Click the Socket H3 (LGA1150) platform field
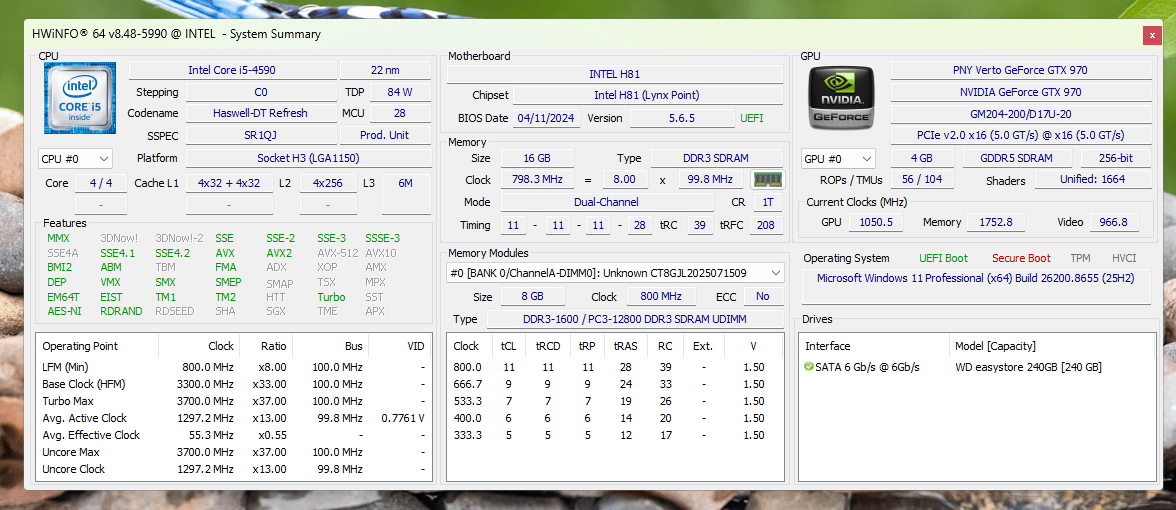 coord(308,158)
